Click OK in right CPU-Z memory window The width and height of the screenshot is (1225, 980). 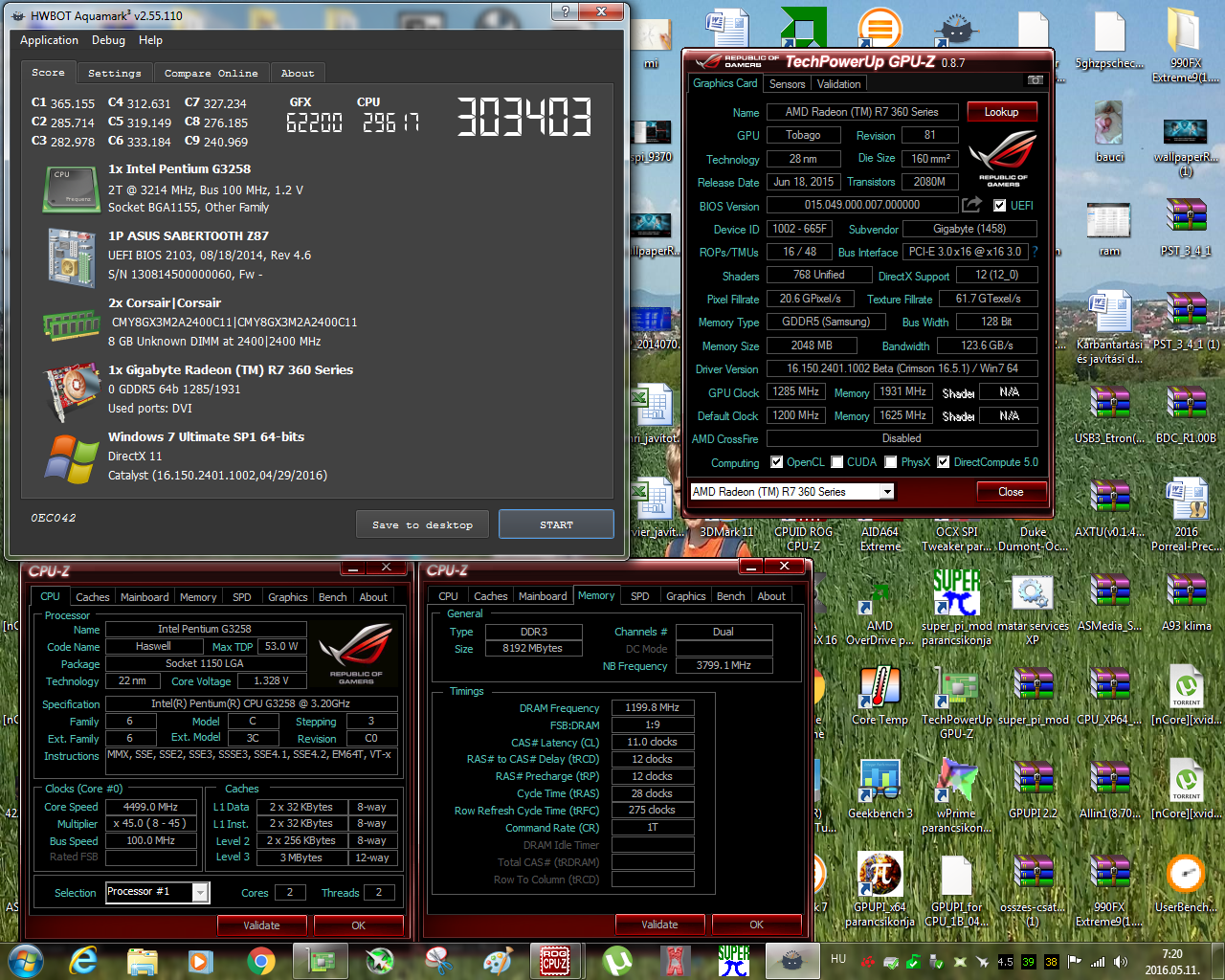tap(756, 924)
